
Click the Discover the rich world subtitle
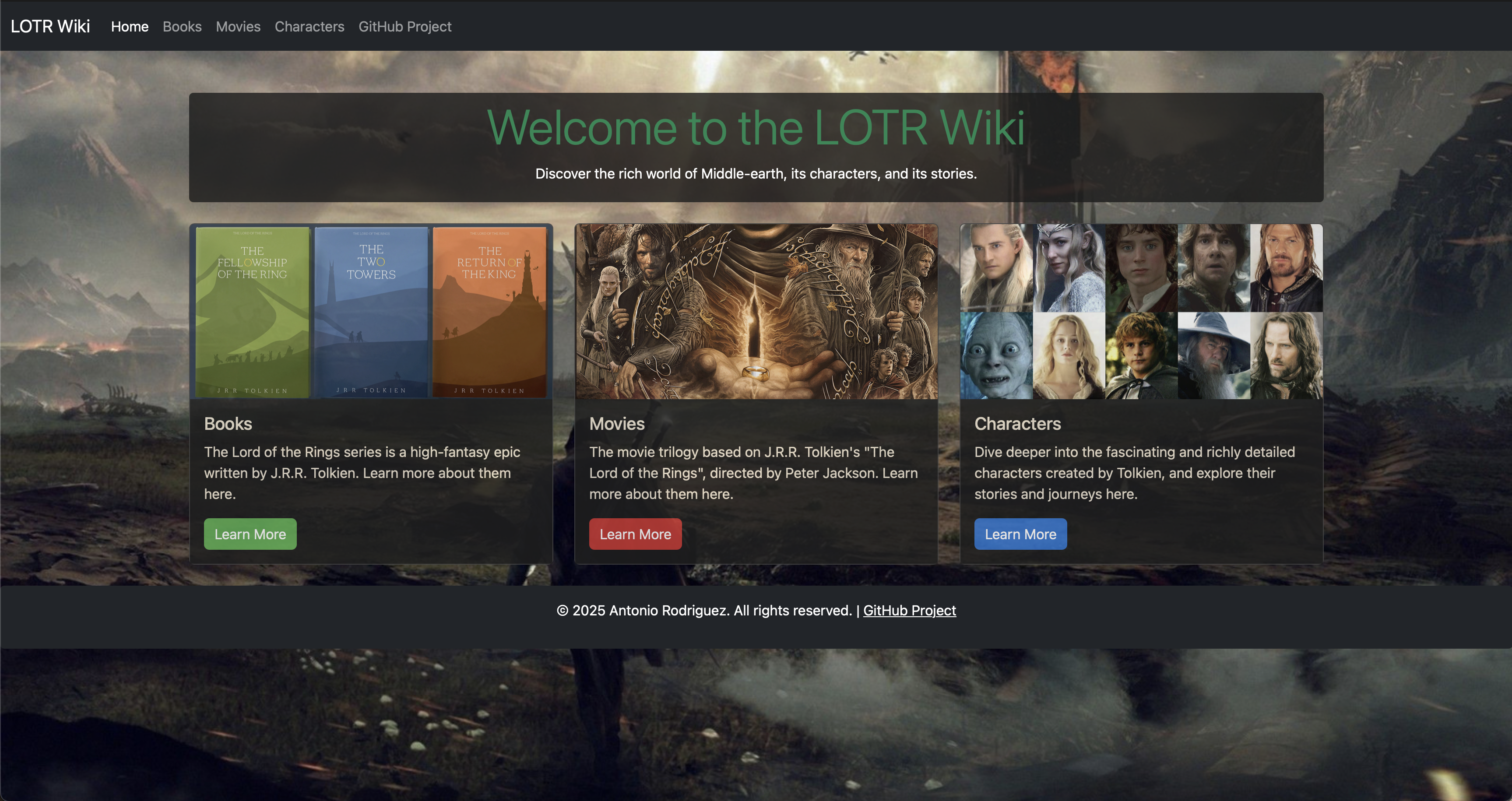(756, 174)
